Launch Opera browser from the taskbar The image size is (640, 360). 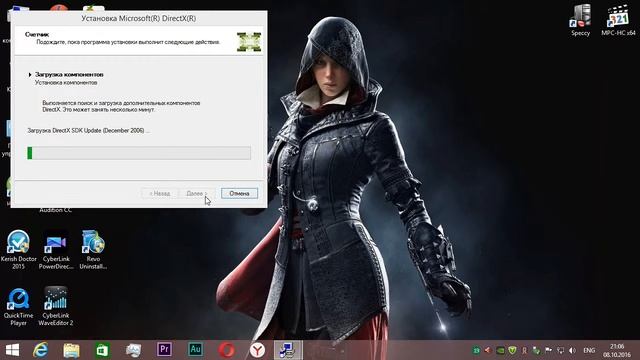pos(226,350)
